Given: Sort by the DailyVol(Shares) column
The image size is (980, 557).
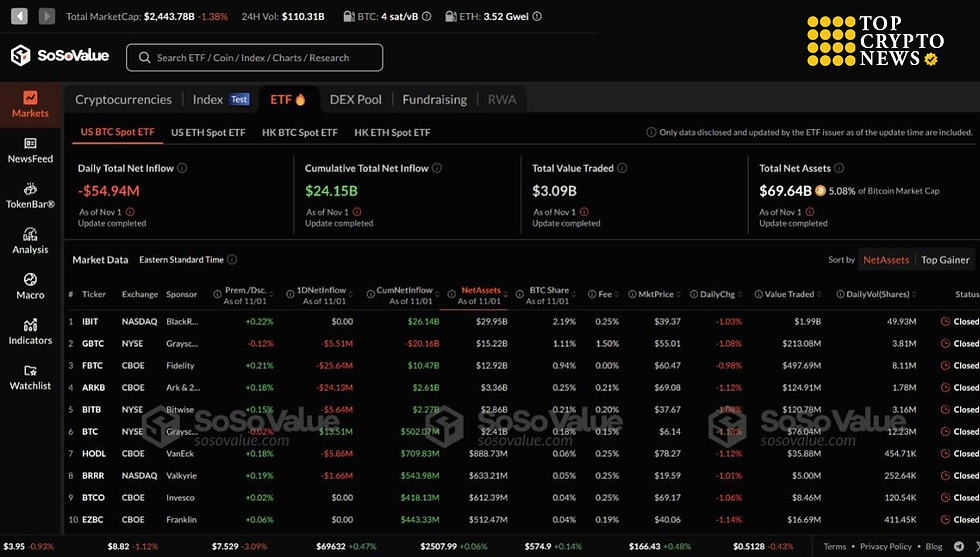Looking at the screenshot, I should coord(878,294).
